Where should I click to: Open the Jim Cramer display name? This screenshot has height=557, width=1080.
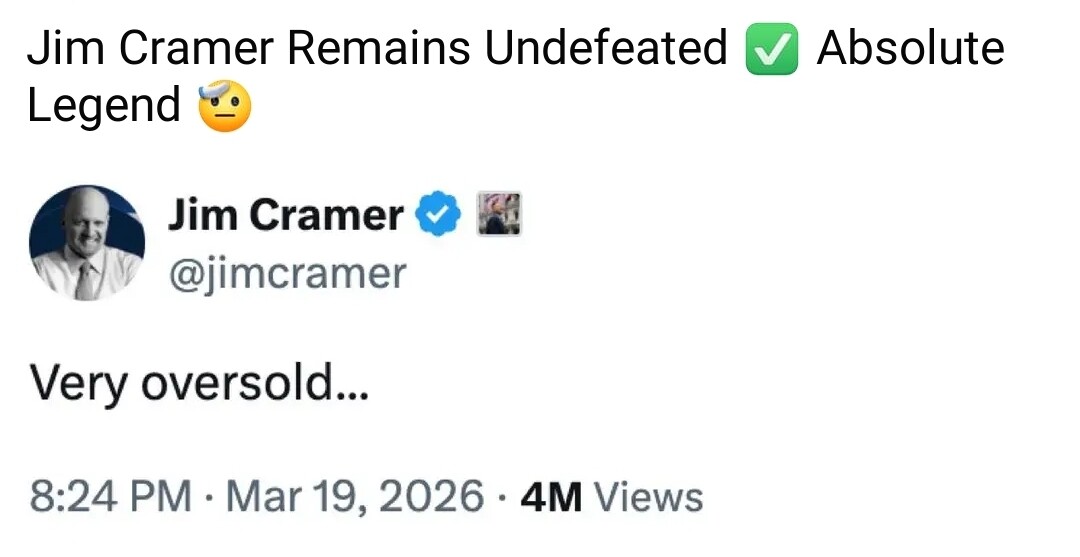(285, 215)
